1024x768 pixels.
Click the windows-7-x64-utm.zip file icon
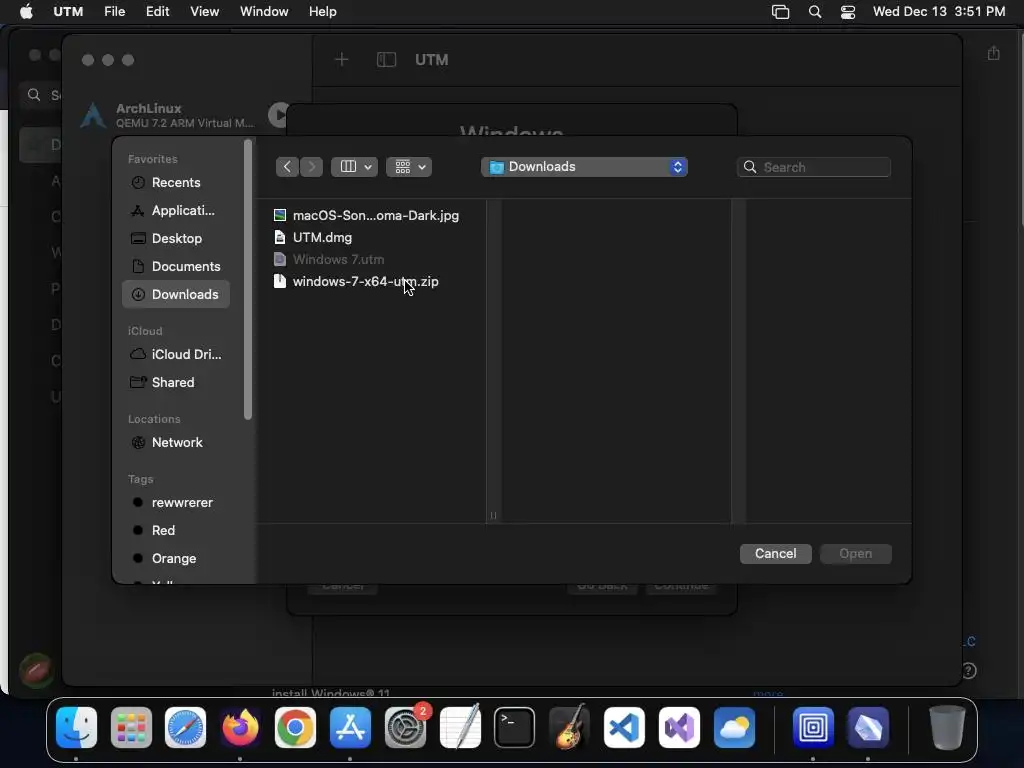(x=280, y=281)
